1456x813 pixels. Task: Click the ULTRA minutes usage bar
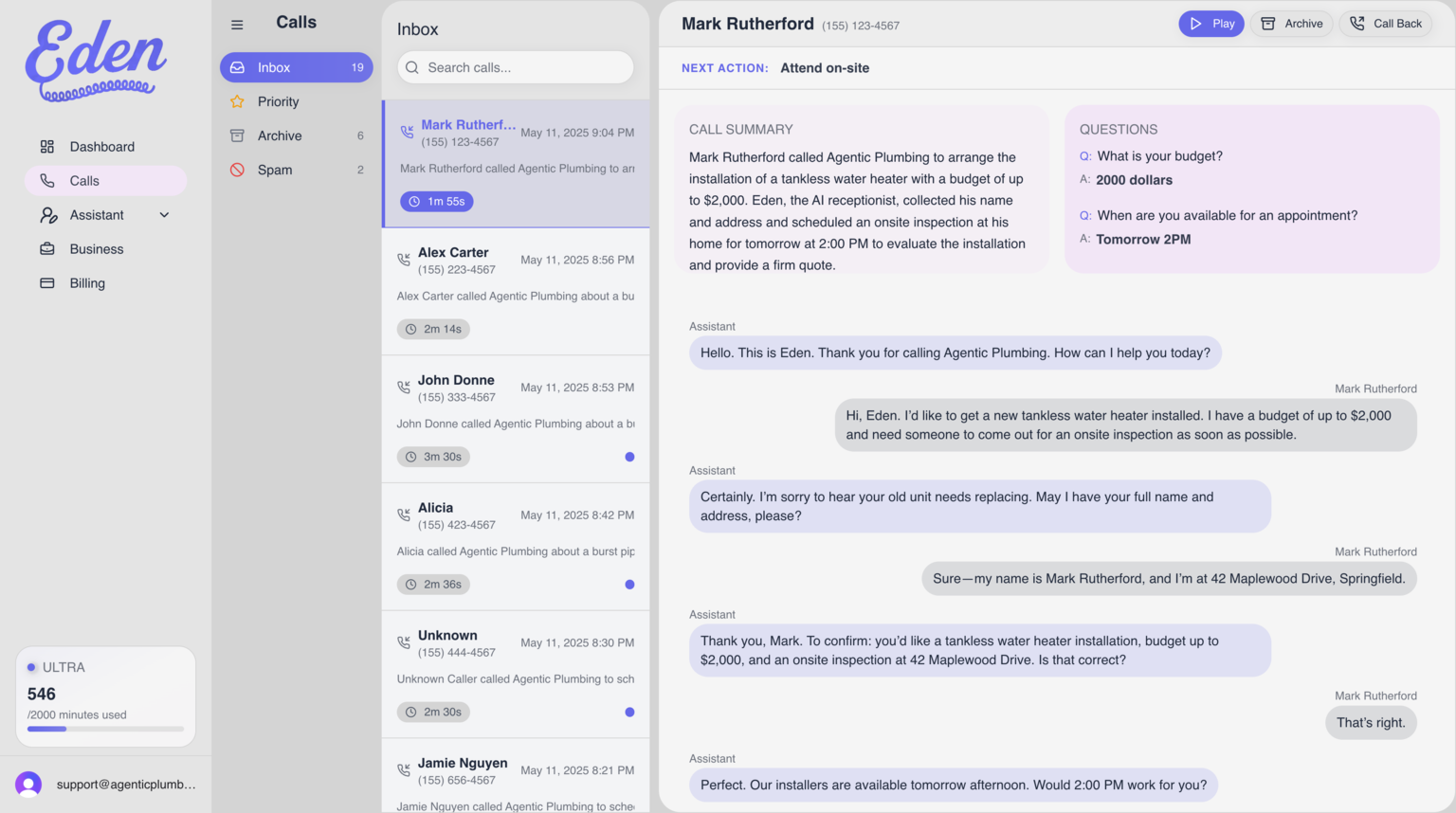[105, 729]
